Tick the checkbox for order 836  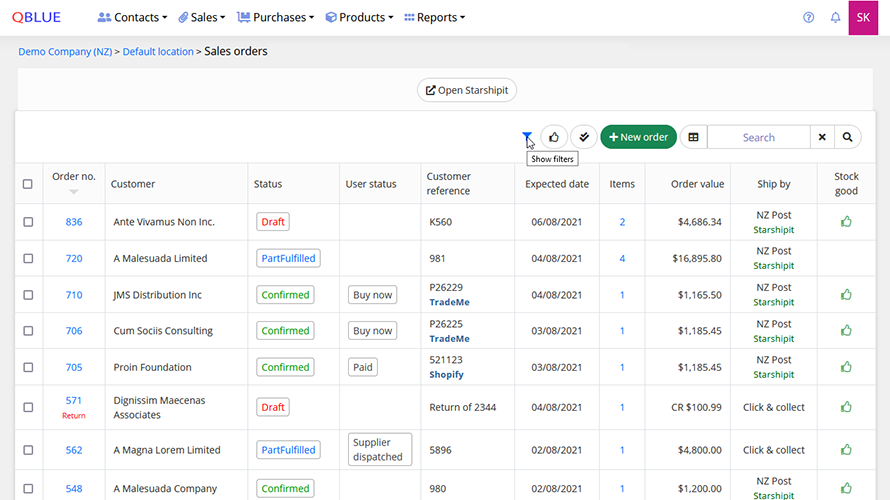tap(28, 222)
